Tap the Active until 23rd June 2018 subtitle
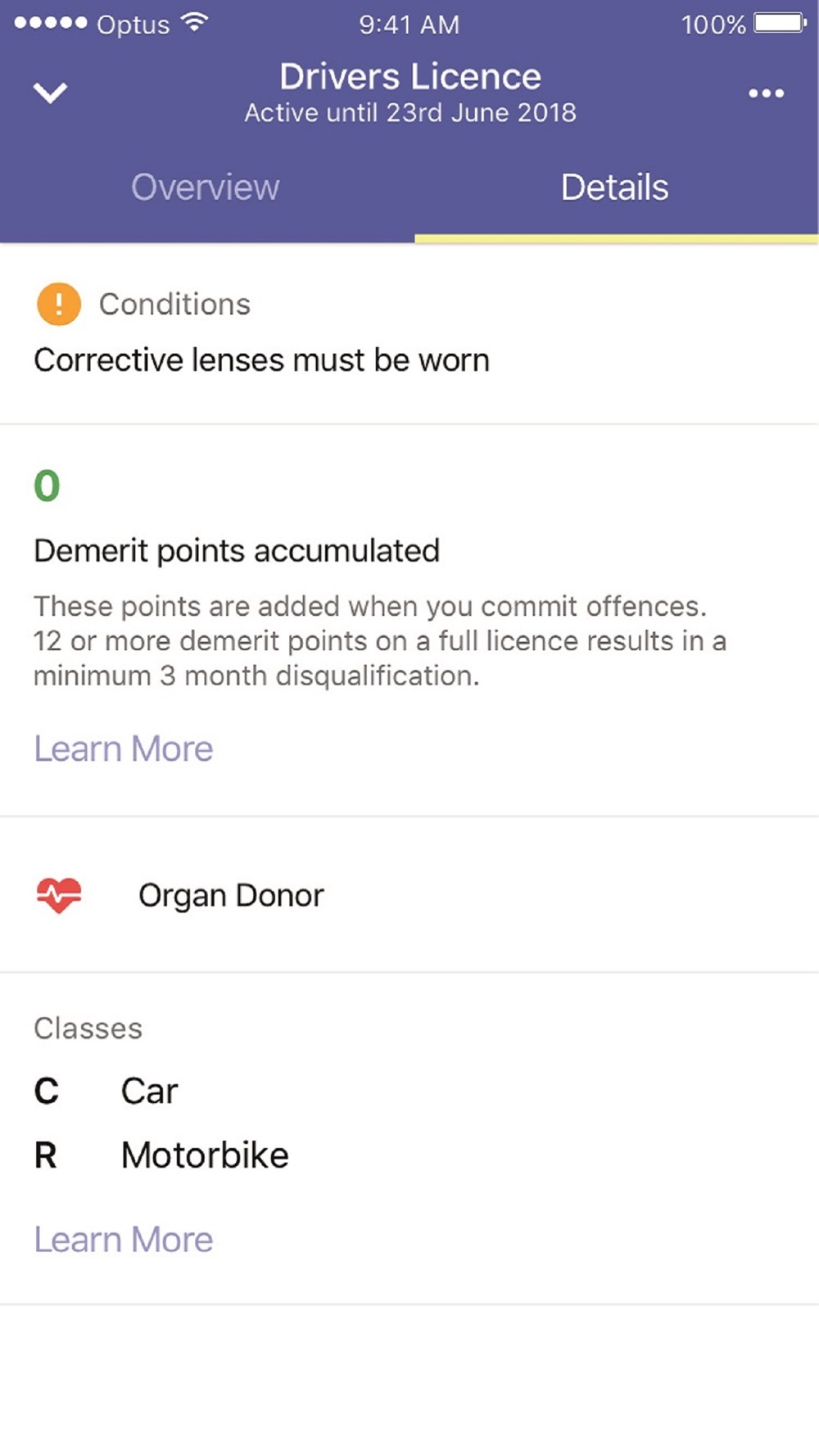Image resolution: width=819 pixels, height=1456 pixels. (x=410, y=113)
